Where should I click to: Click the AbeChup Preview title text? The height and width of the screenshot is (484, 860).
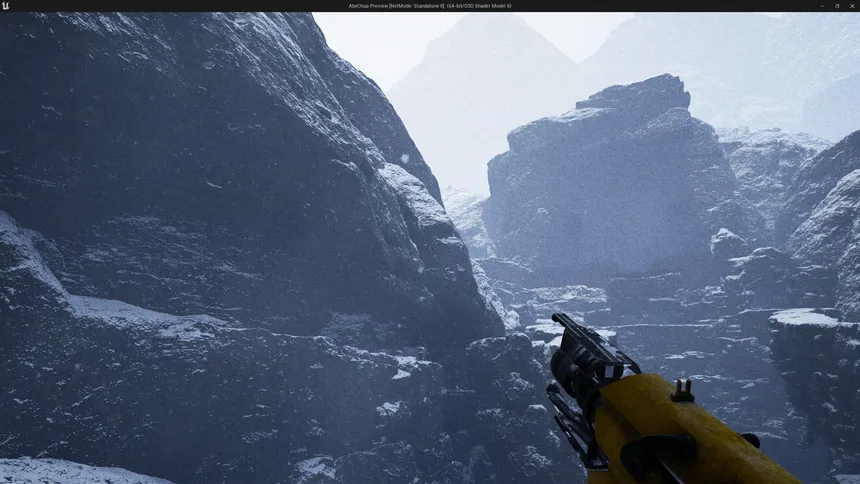(x=430, y=6)
